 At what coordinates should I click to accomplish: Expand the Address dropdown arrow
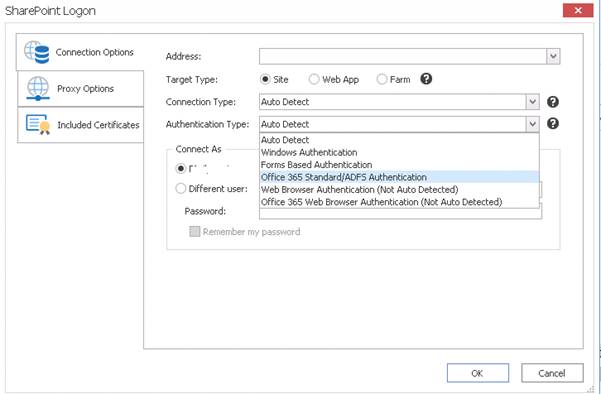553,56
